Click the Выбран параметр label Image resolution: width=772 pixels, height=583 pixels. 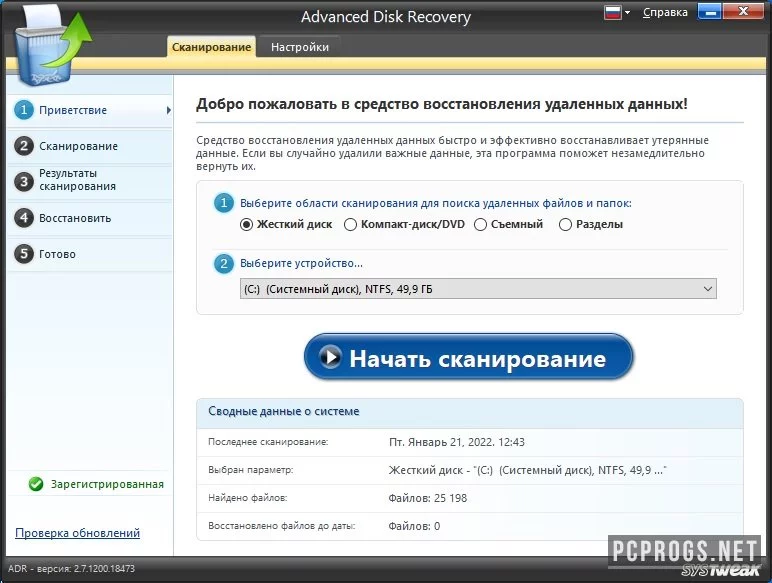tap(251, 470)
